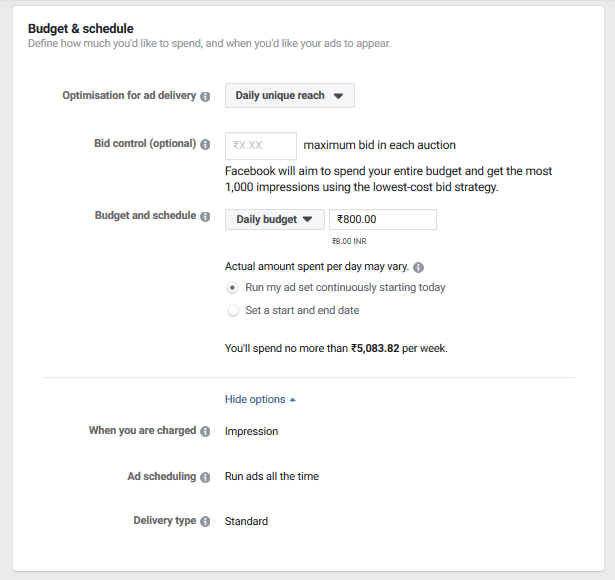Select 'Run my ad set continuously starting today'
The width and height of the screenshot is (615, 580).
[233, 288]
